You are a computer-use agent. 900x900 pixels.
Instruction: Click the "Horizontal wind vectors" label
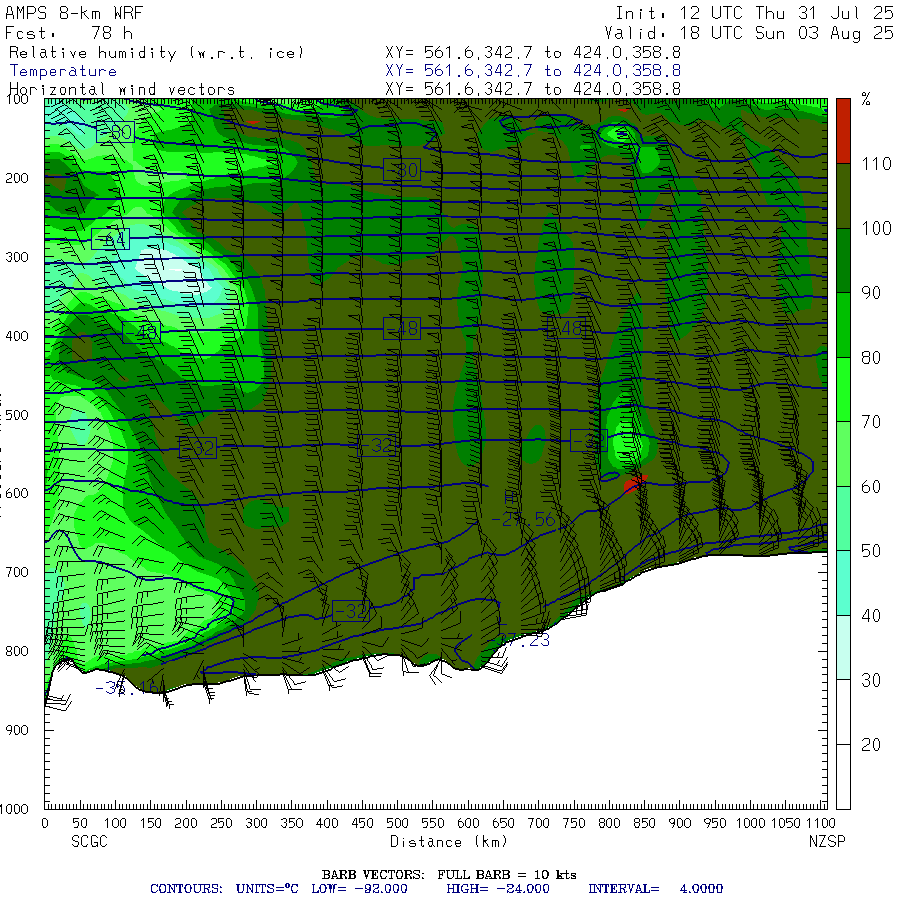pos(122,90)
